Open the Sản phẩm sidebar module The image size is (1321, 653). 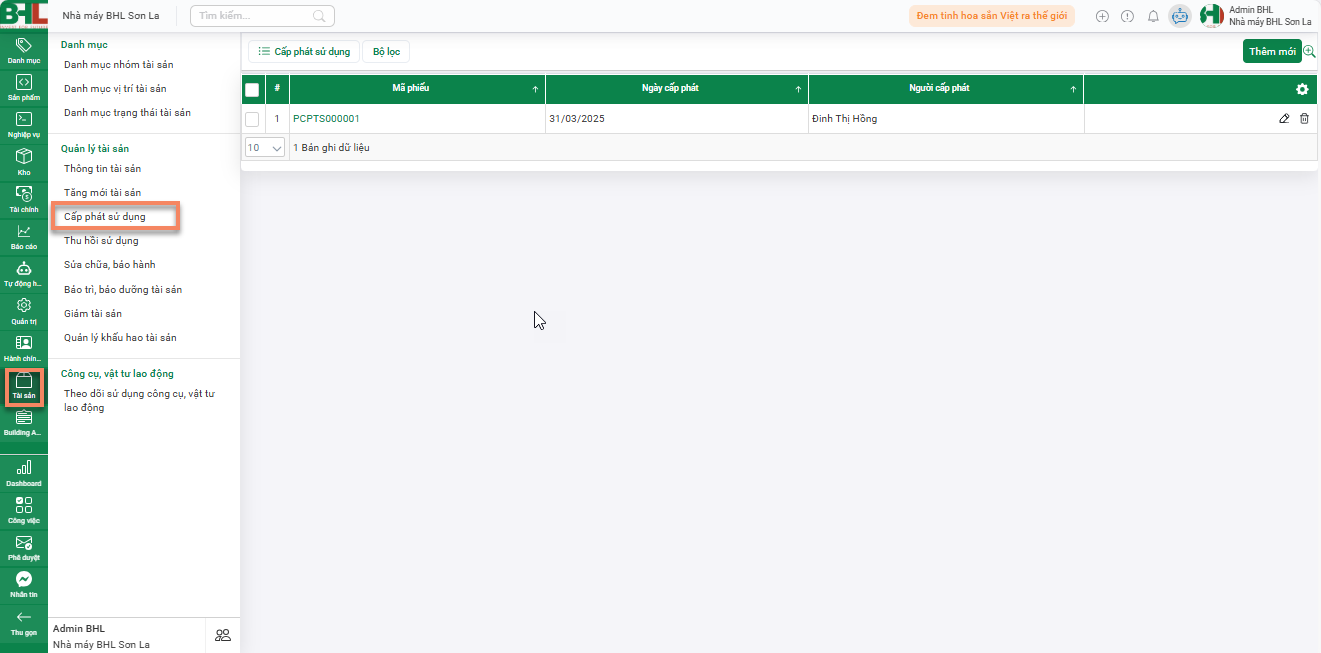pos(24,87)
